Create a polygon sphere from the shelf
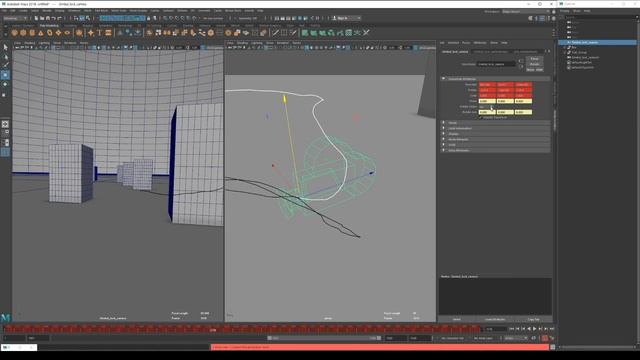This screenshot has width=640, height=360. pyautogui.click(x=14, y=33)
